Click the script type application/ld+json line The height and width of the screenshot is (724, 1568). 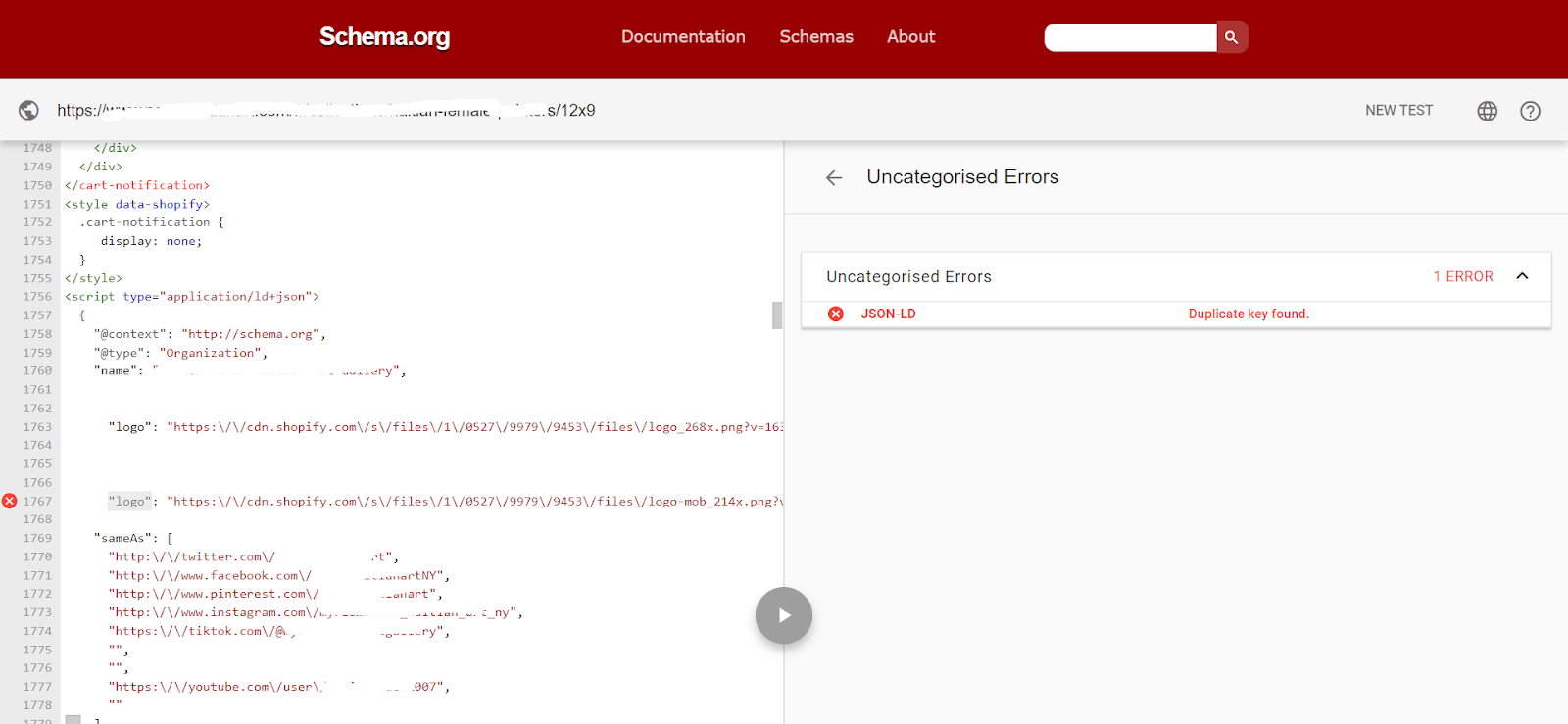[x=192, y=297]
